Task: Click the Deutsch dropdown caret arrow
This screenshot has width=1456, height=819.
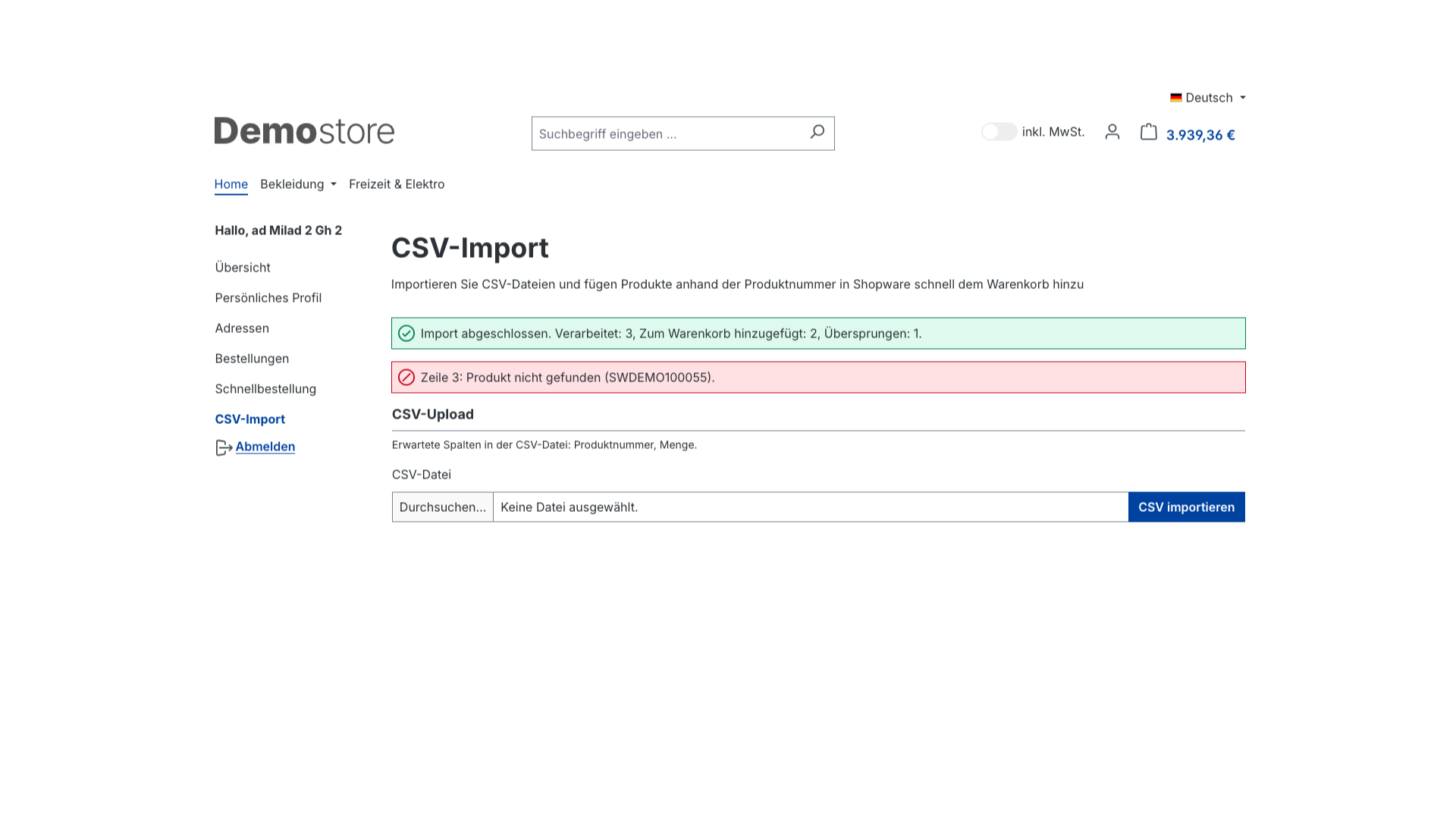Action: pyautogui.click(x=1242, y=98)
